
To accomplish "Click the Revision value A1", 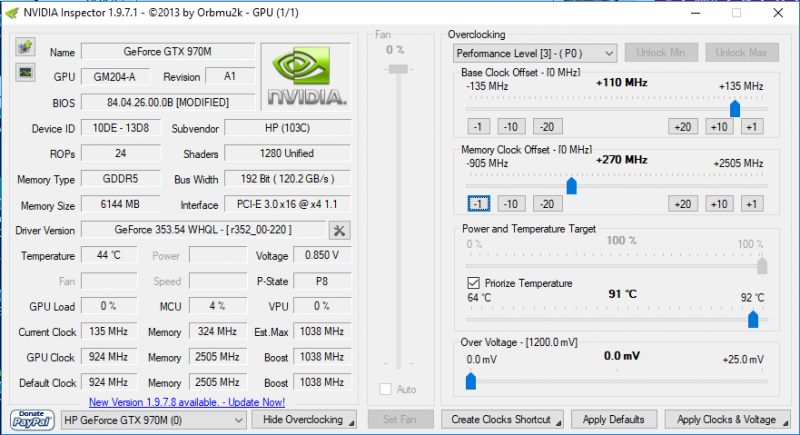I will point(230,76).
